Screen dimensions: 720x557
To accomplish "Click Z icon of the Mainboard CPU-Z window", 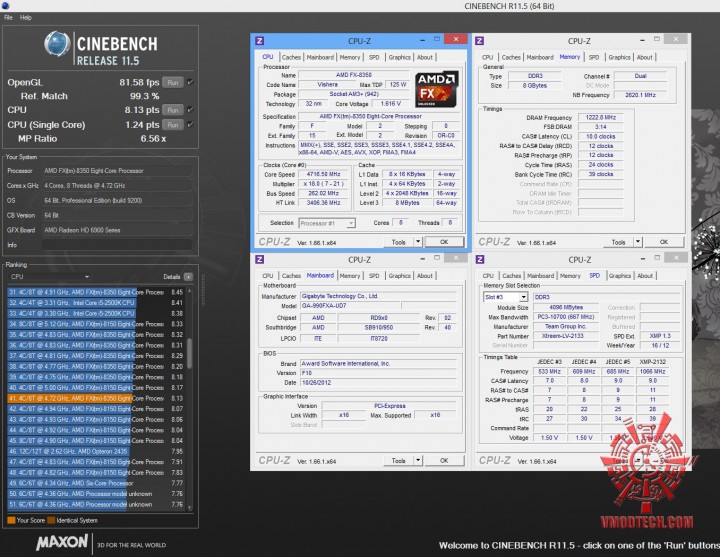I will tap(259, 259).
